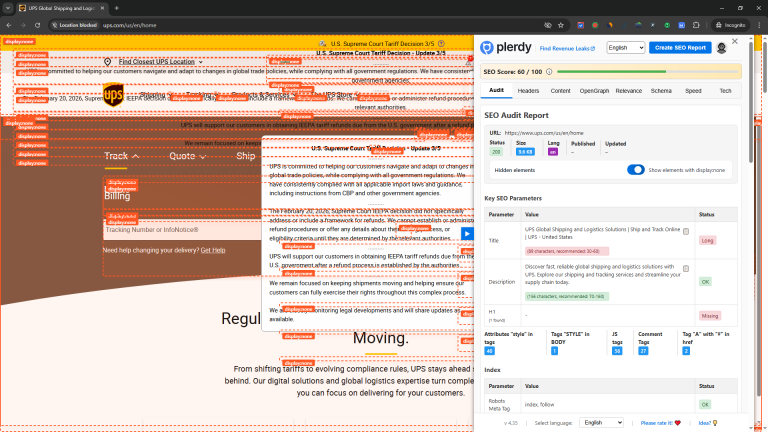The image size is (768, 432).
Task: Open the Find Revenue Leaks link
Action: [x=567, y=48]
